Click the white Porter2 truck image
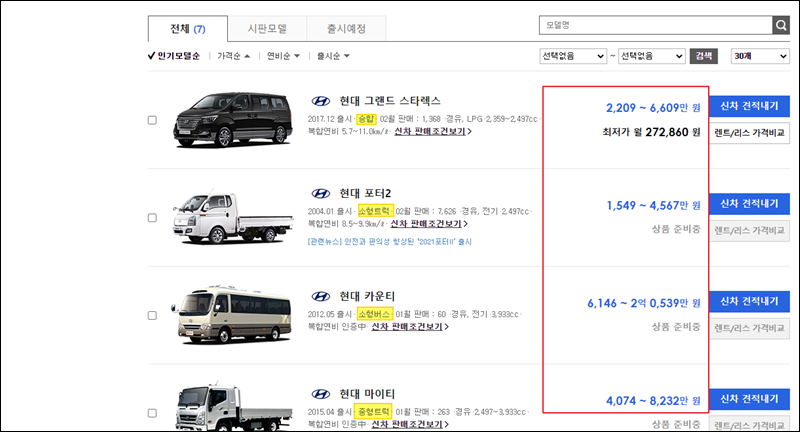800x432 pixels. pos(233,217)
